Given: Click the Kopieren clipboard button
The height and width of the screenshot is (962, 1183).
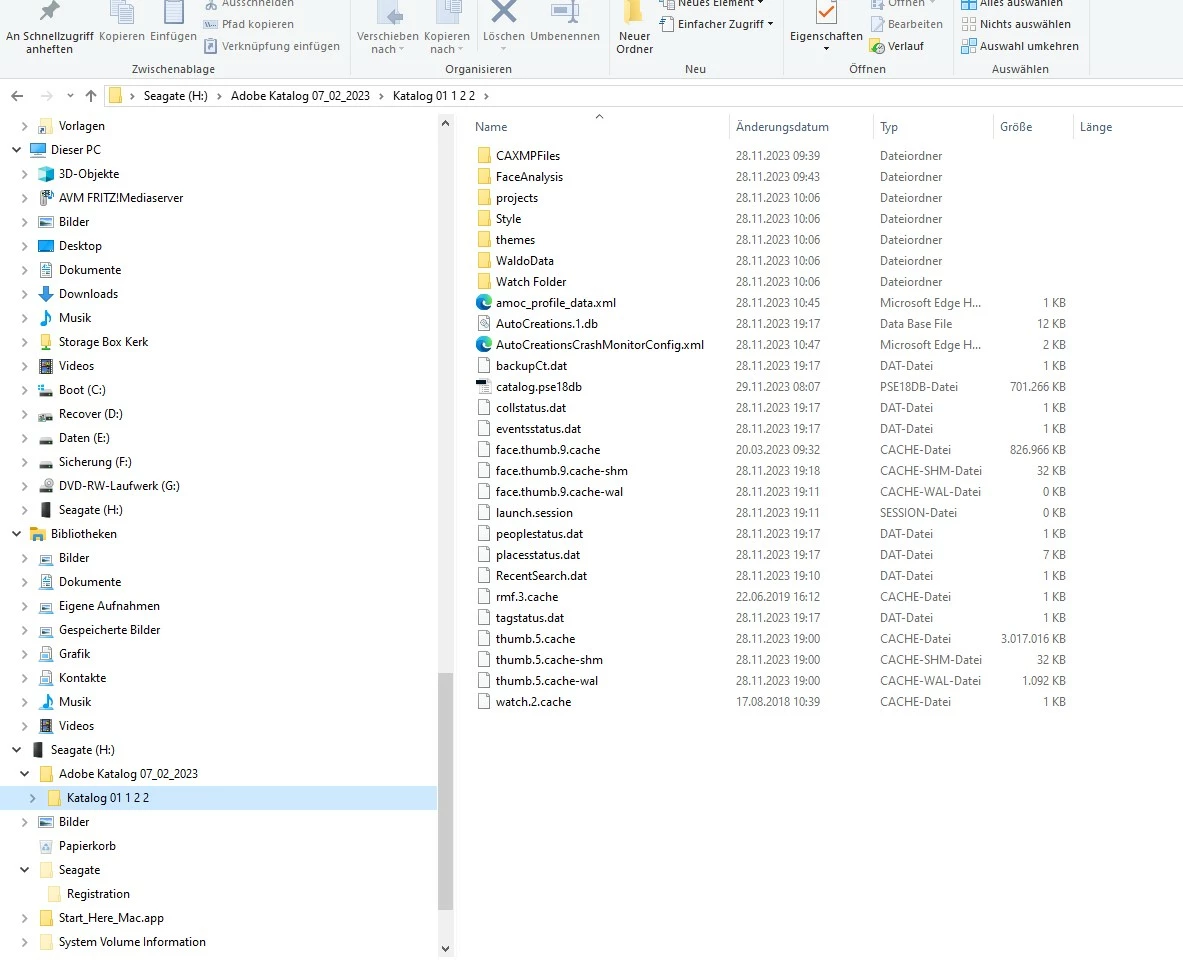Looking at the screenshot, I should click(121, 23).
